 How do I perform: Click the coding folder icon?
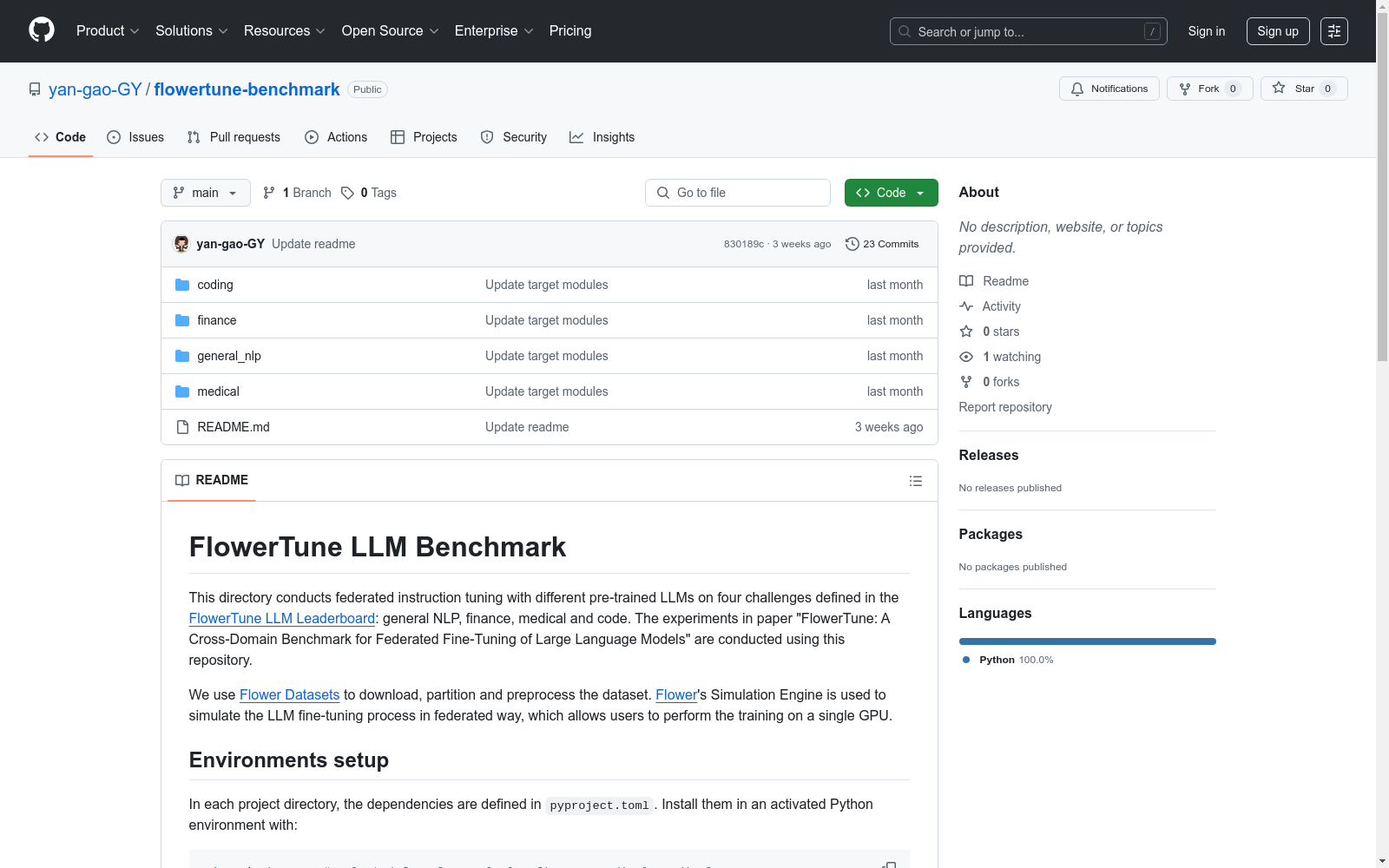point(182,285)
